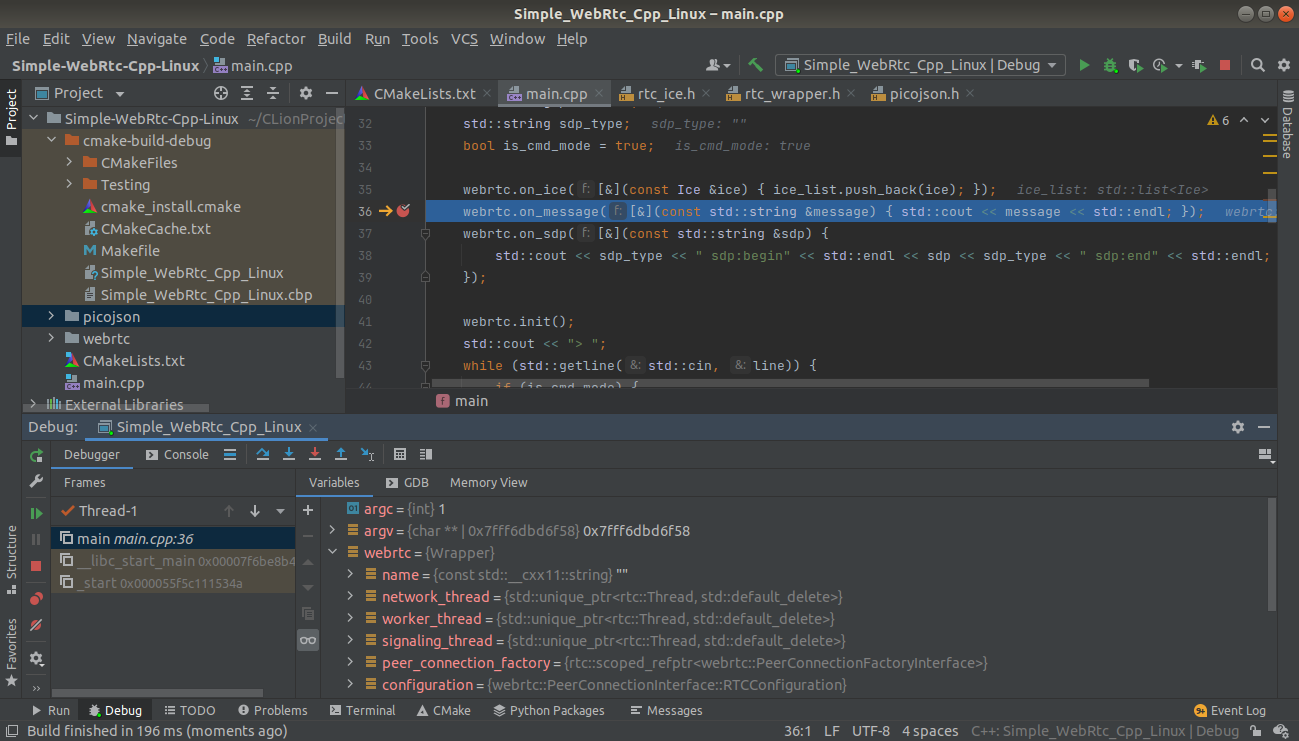Open the Memory View tab
This screenshot has width=1299, height=741.
488,482
